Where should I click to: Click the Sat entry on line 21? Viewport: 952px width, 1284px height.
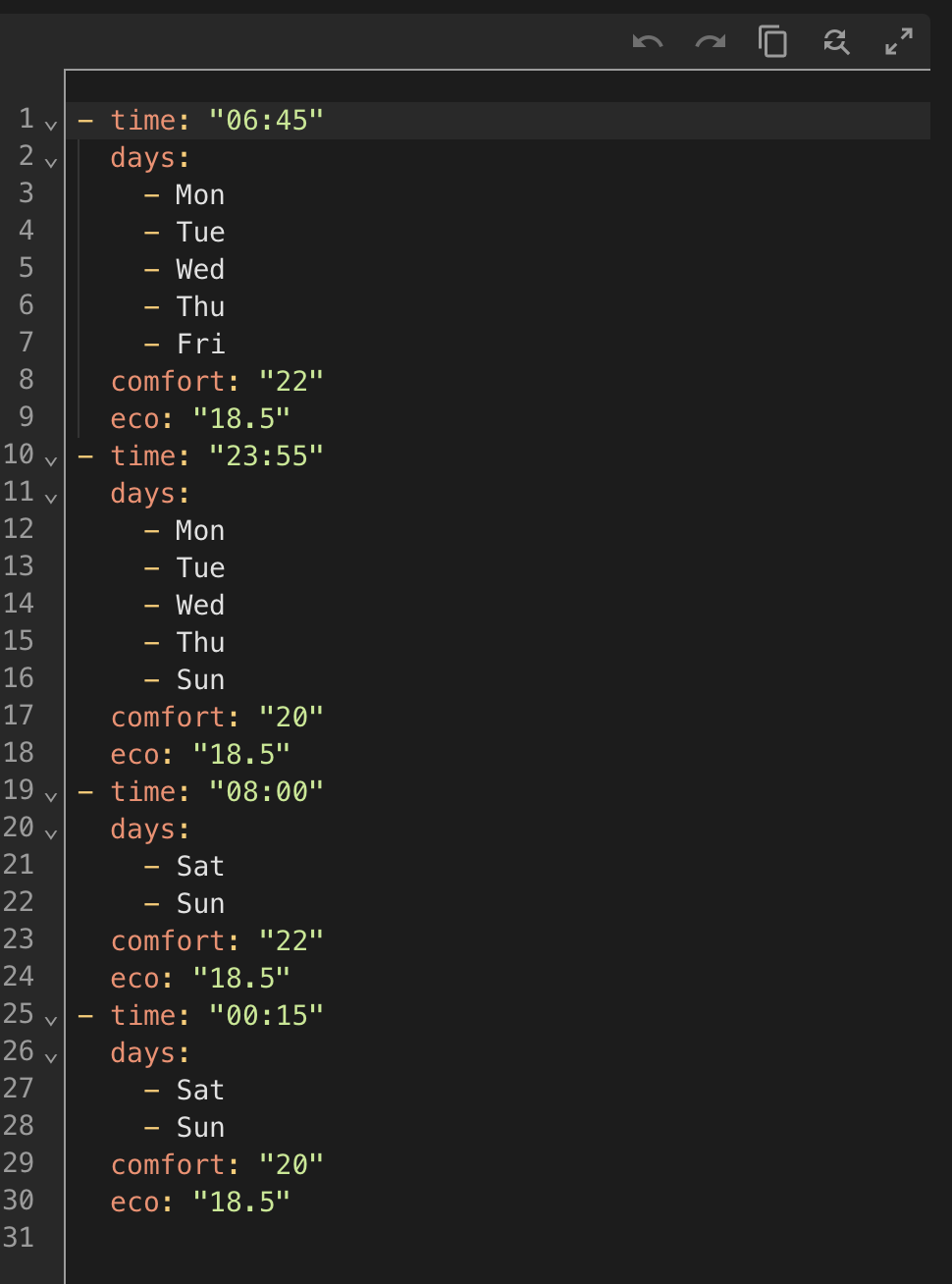pyautogui.click(x=200, y=867)
